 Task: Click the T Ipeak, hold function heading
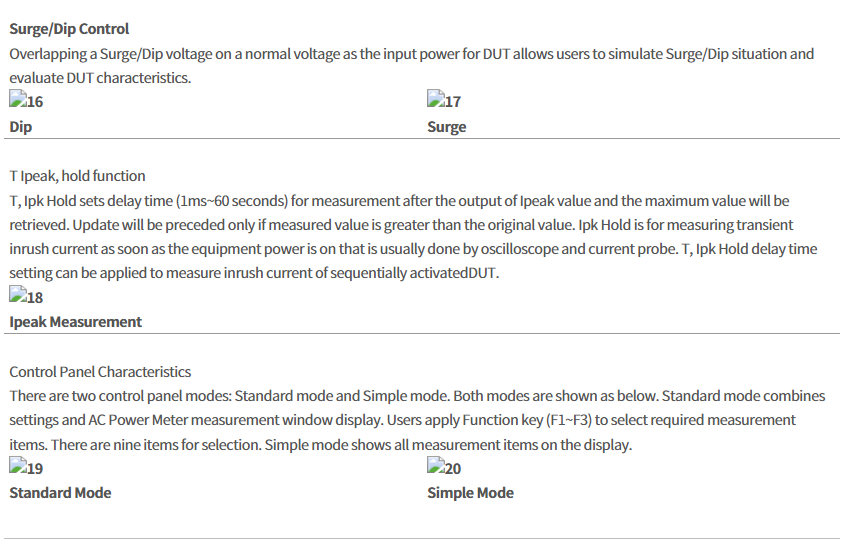pos(77,176)
